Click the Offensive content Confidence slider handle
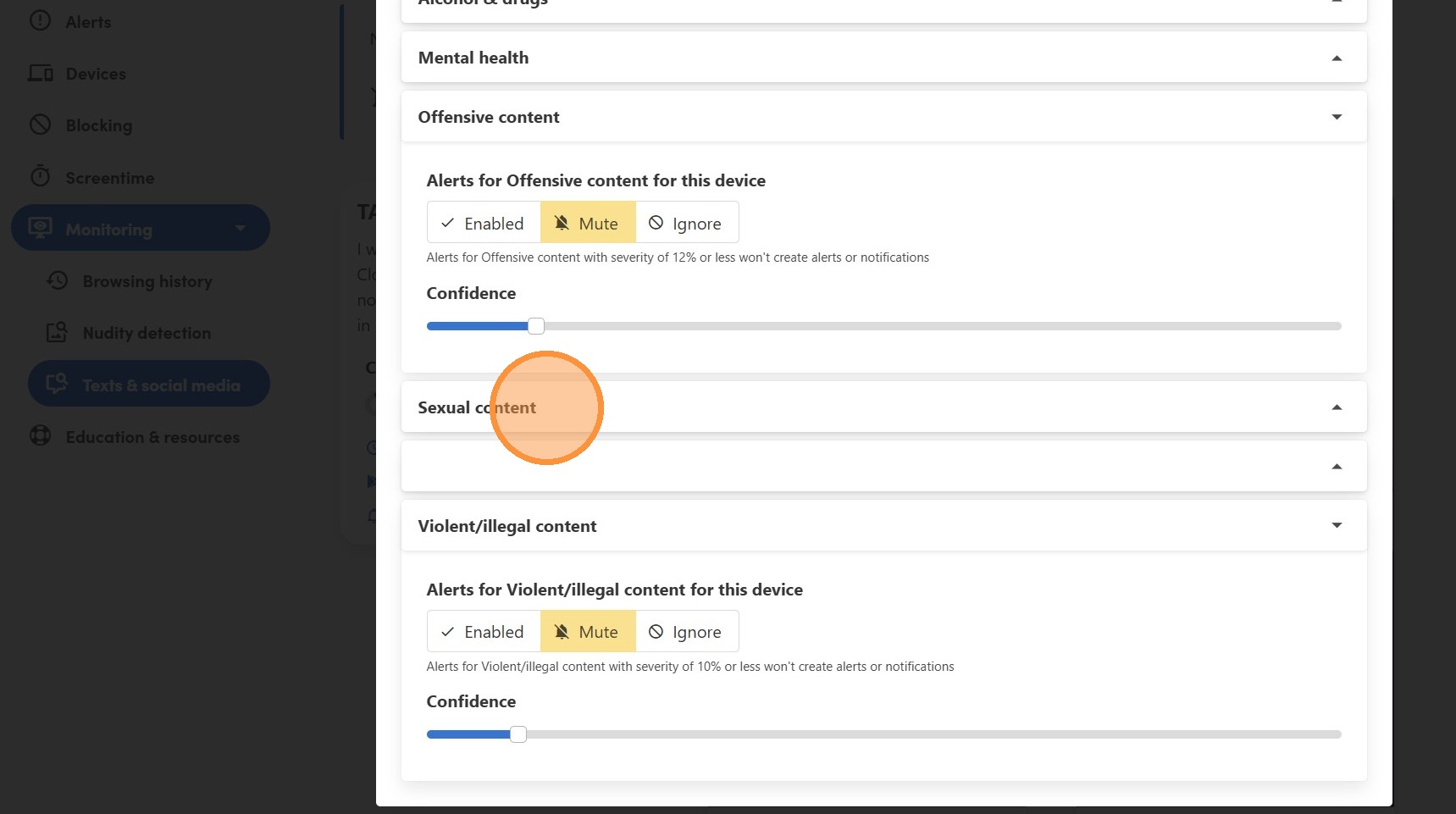 click(x=536, y=326)
